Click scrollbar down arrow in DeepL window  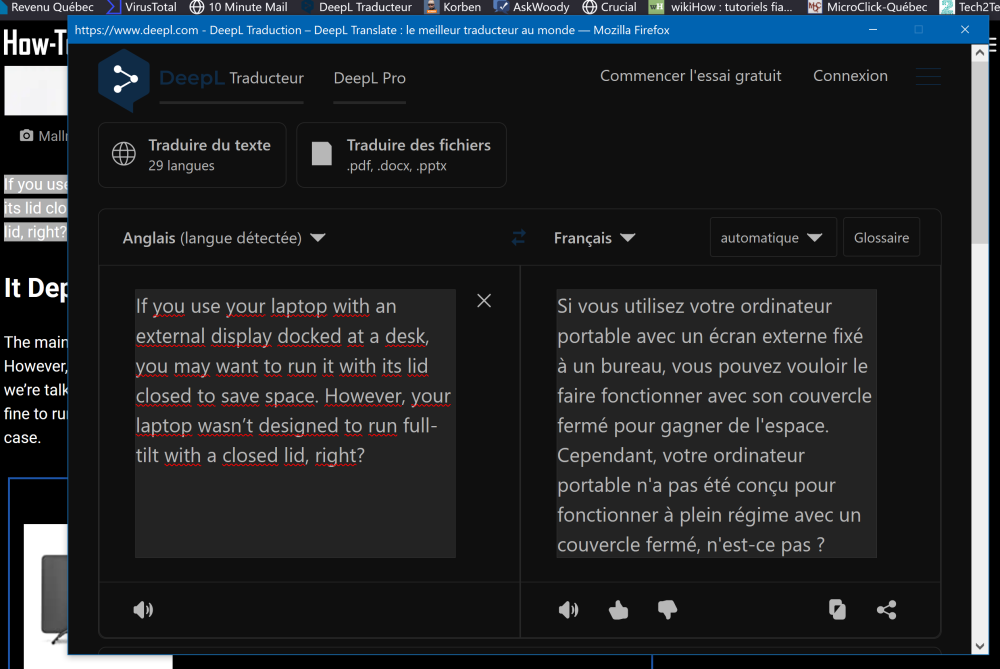980,646
